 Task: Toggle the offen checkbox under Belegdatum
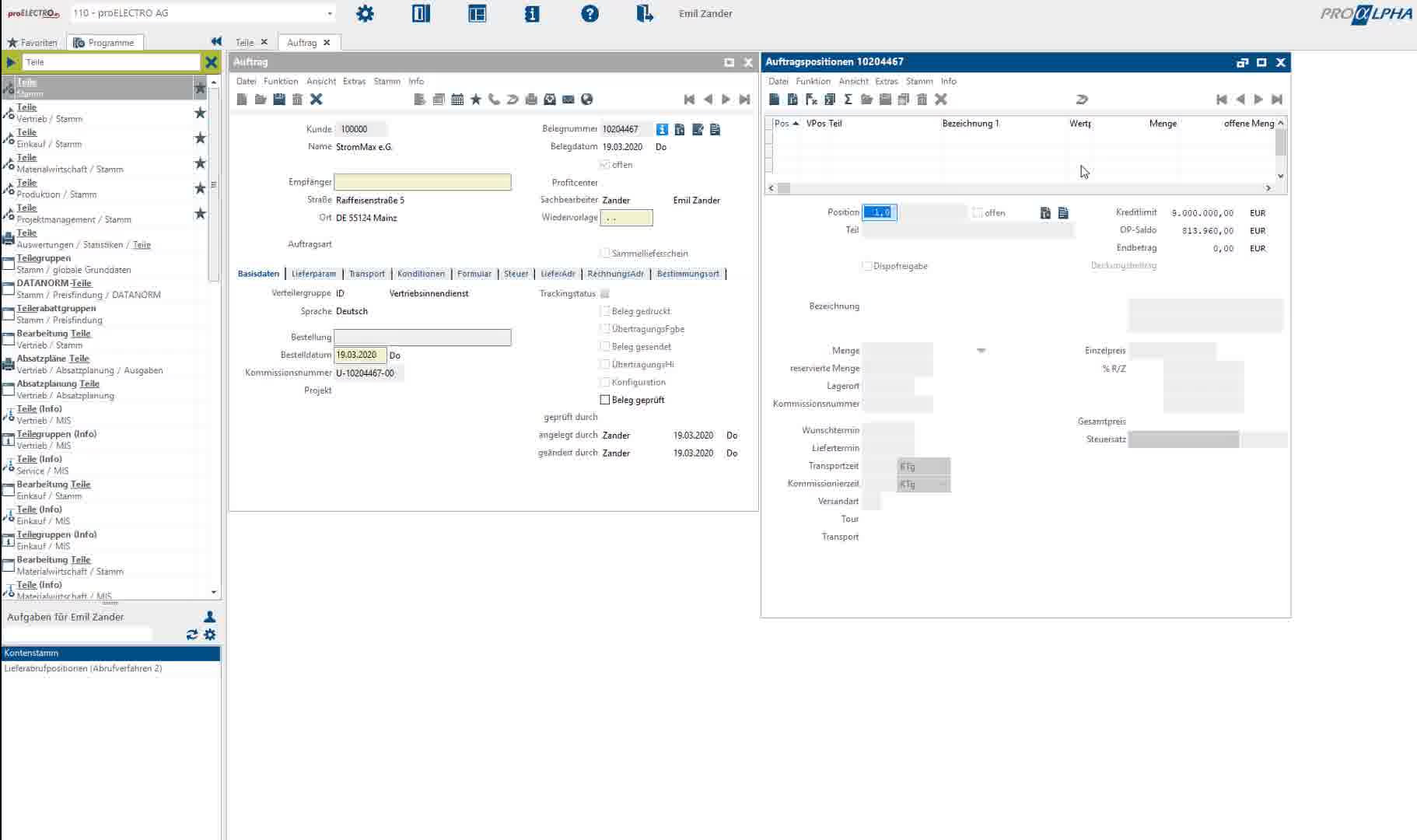(x=605, y=164)
